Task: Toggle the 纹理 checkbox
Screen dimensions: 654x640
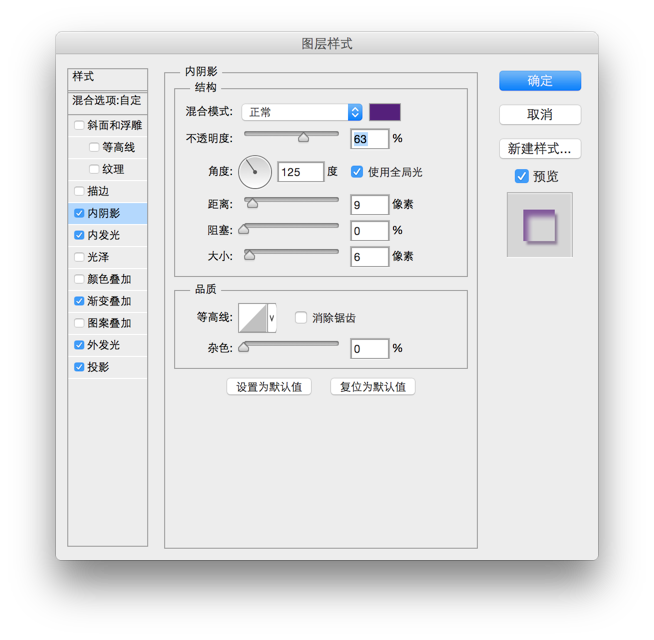Action: [x=94, y=169]
